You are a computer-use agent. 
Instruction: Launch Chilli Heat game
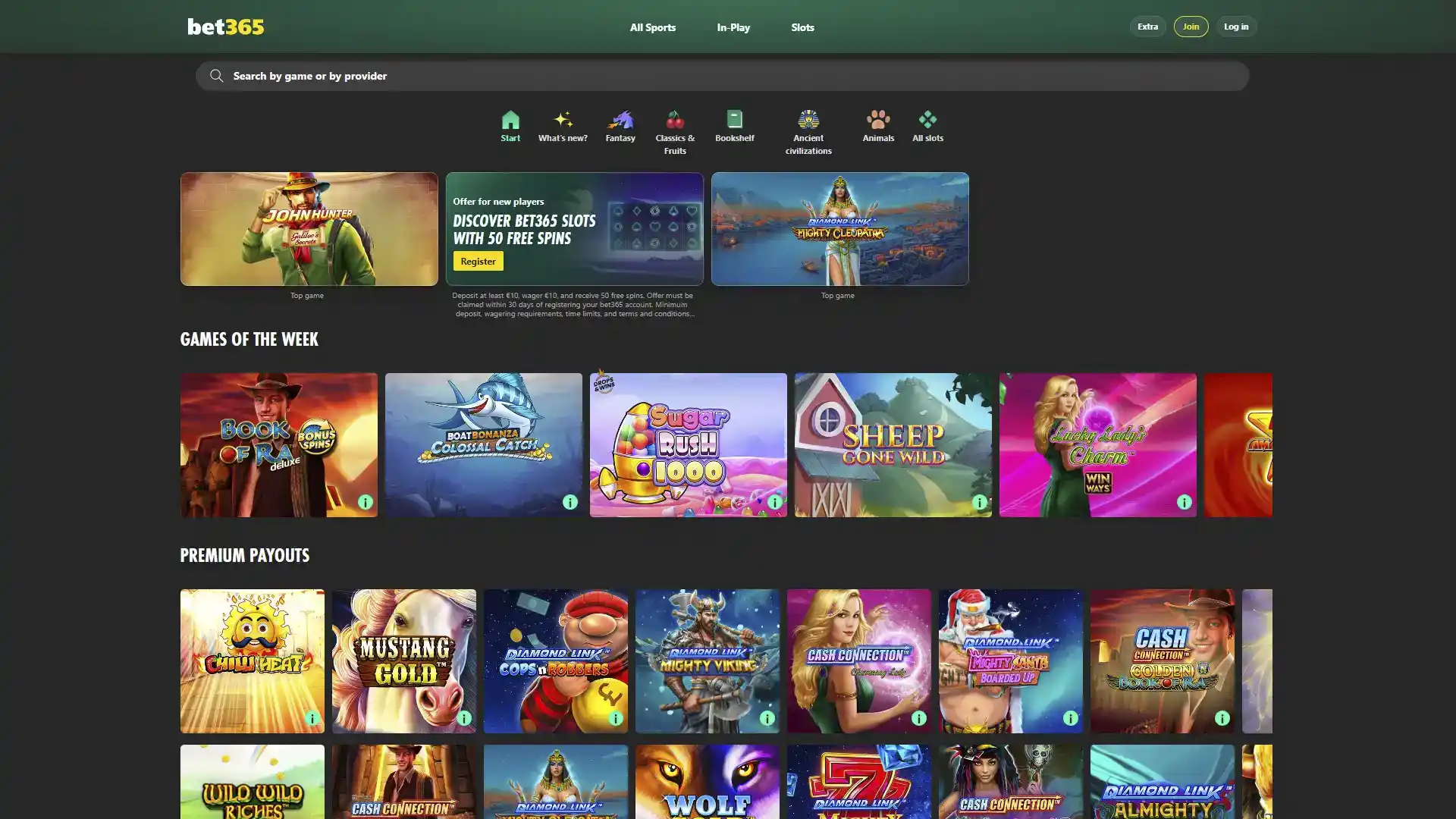[253, 661]
